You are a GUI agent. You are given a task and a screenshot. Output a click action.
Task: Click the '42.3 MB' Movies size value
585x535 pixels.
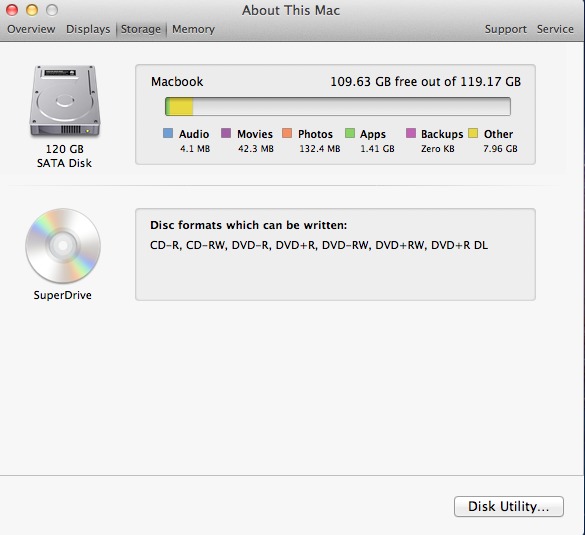256,149
